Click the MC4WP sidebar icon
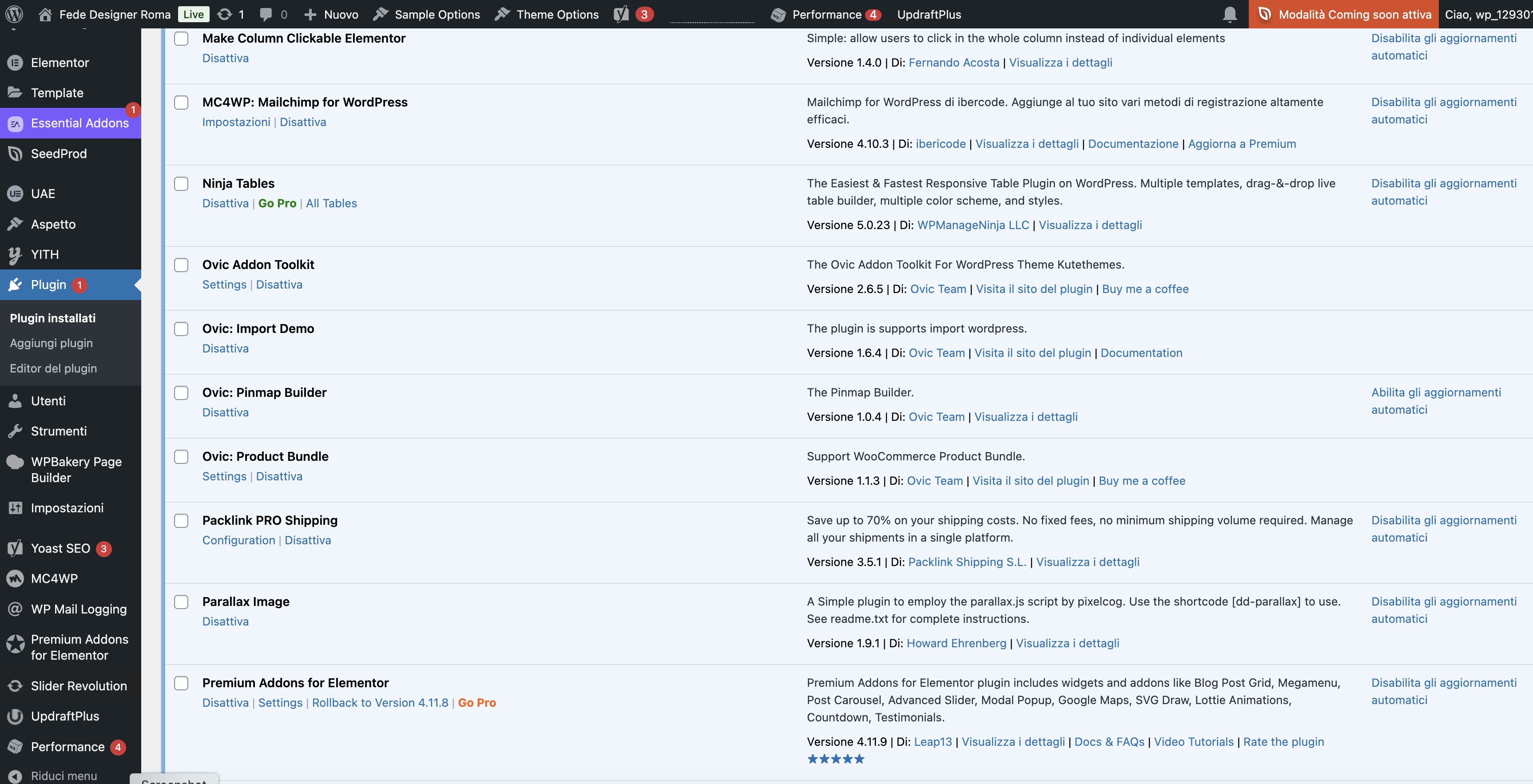This screenshot has width=1533, height=784. 16,579
